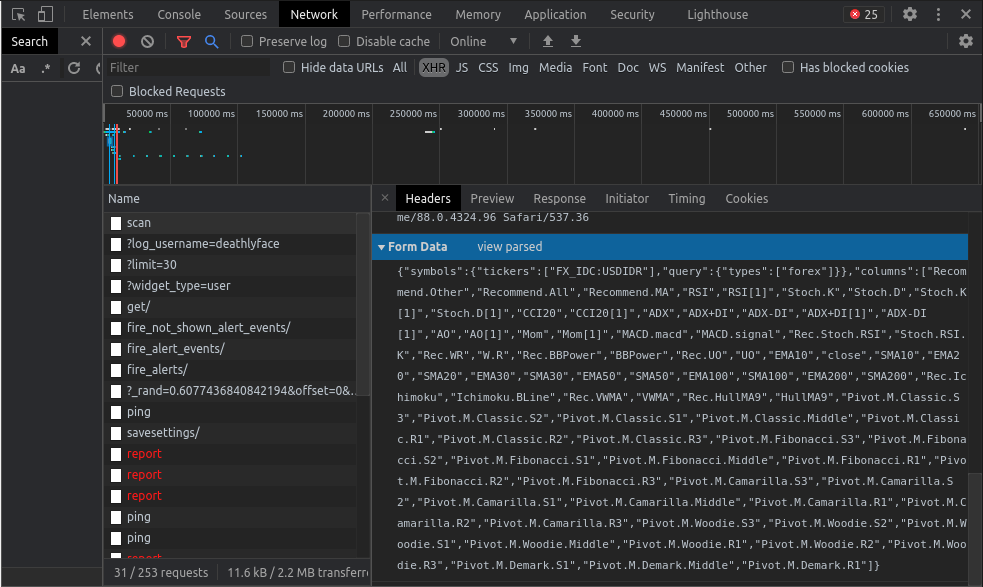Screen dimensions: 983x587
Task: Select the JS resource type filter
Action: (x=461, y=67)
